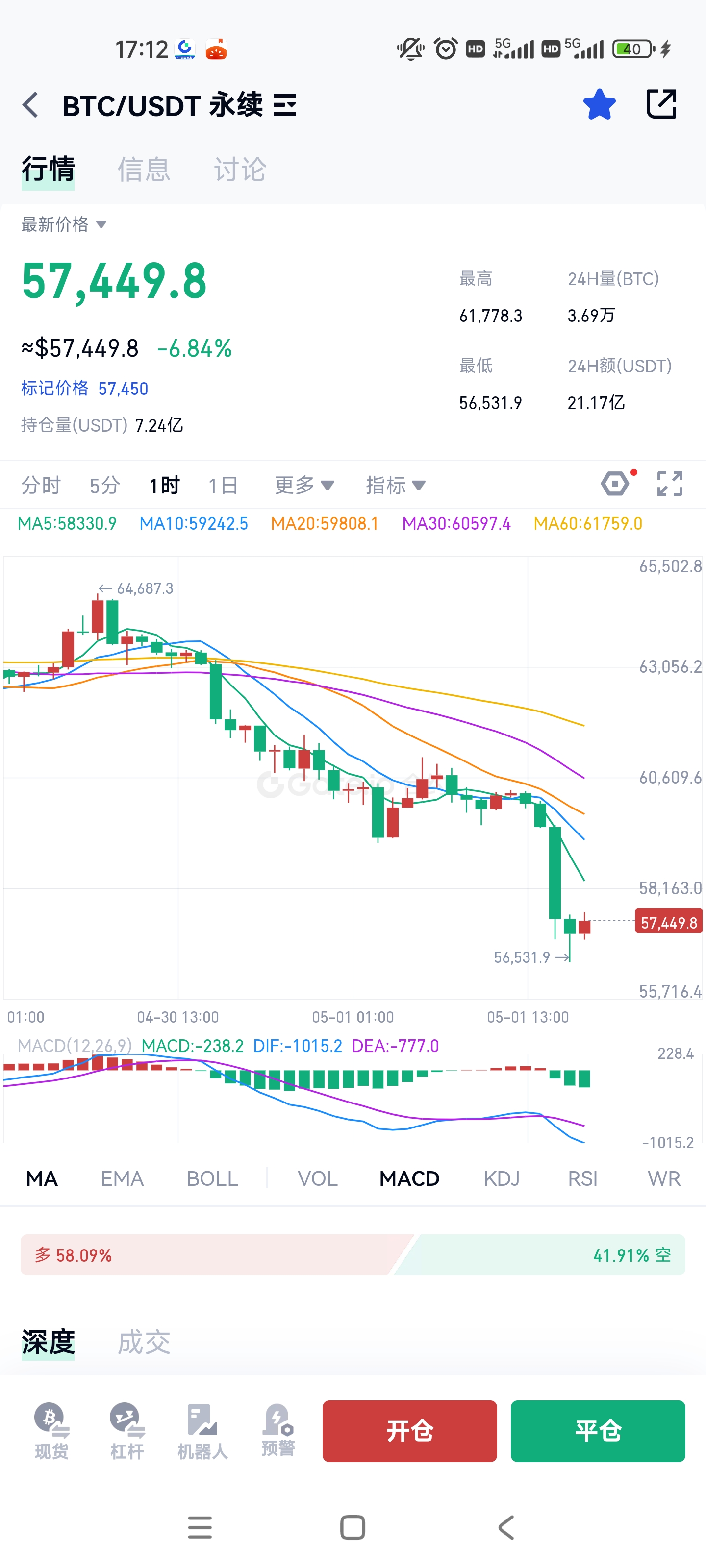This screenshot has height=1568, width=706.
Task: Tap the MA20:59808.1 value
Action: tap(325, 523)
